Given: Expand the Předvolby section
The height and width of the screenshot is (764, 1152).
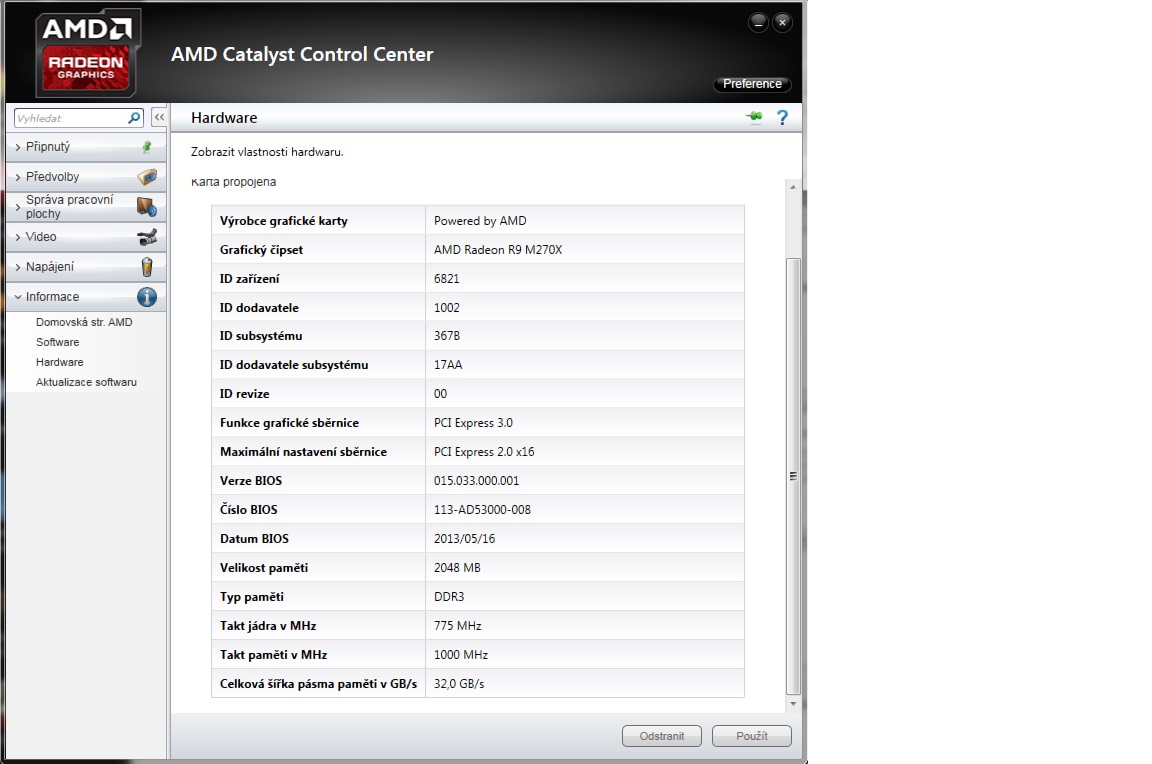Looking at the screenshot, I should coord(86,176).
